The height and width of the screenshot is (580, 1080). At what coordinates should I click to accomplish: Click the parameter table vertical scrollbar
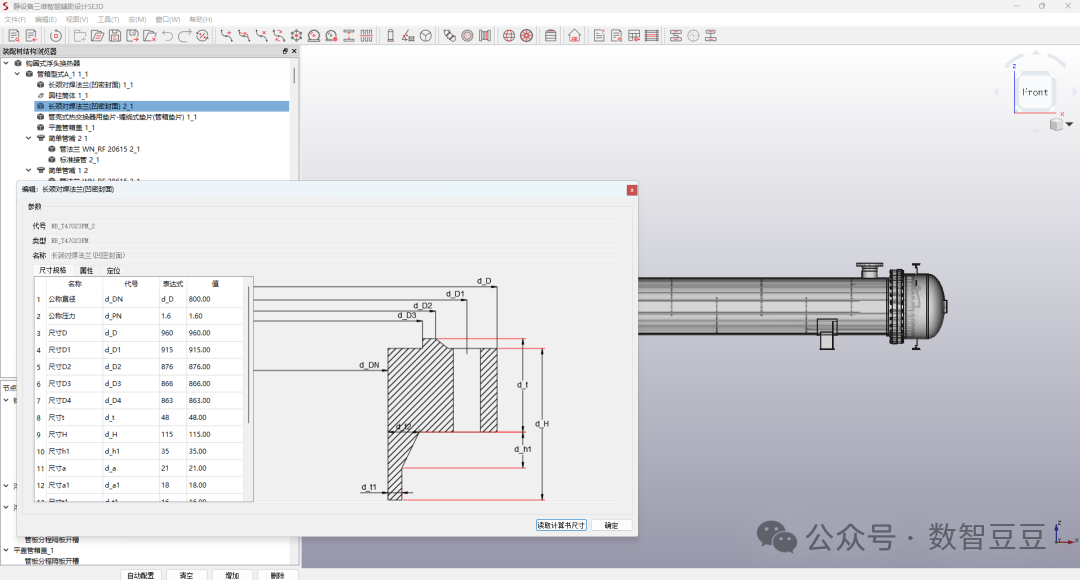(249, 354)
